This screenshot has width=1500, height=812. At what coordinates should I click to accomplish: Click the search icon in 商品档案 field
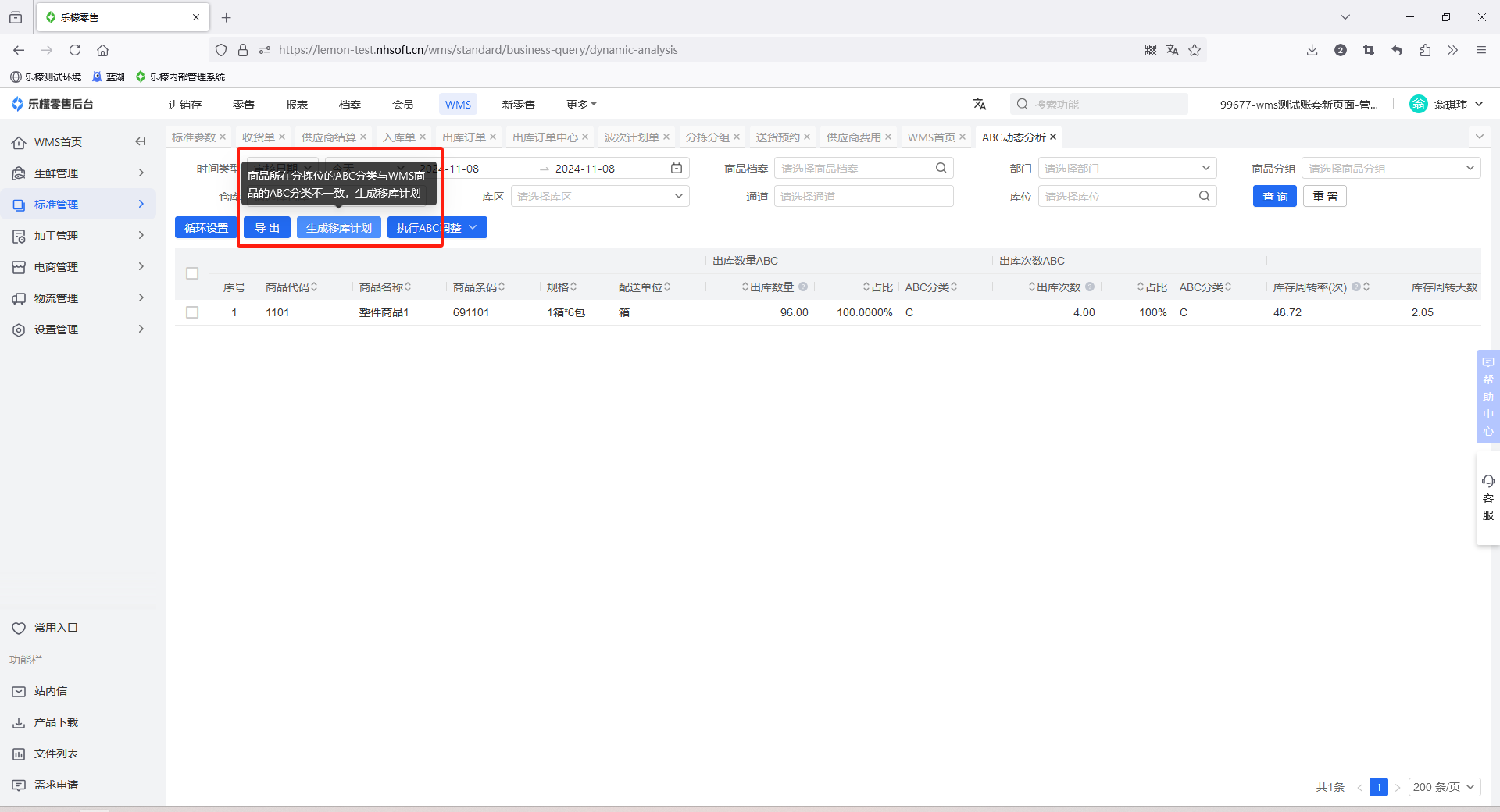pos(941,168)
